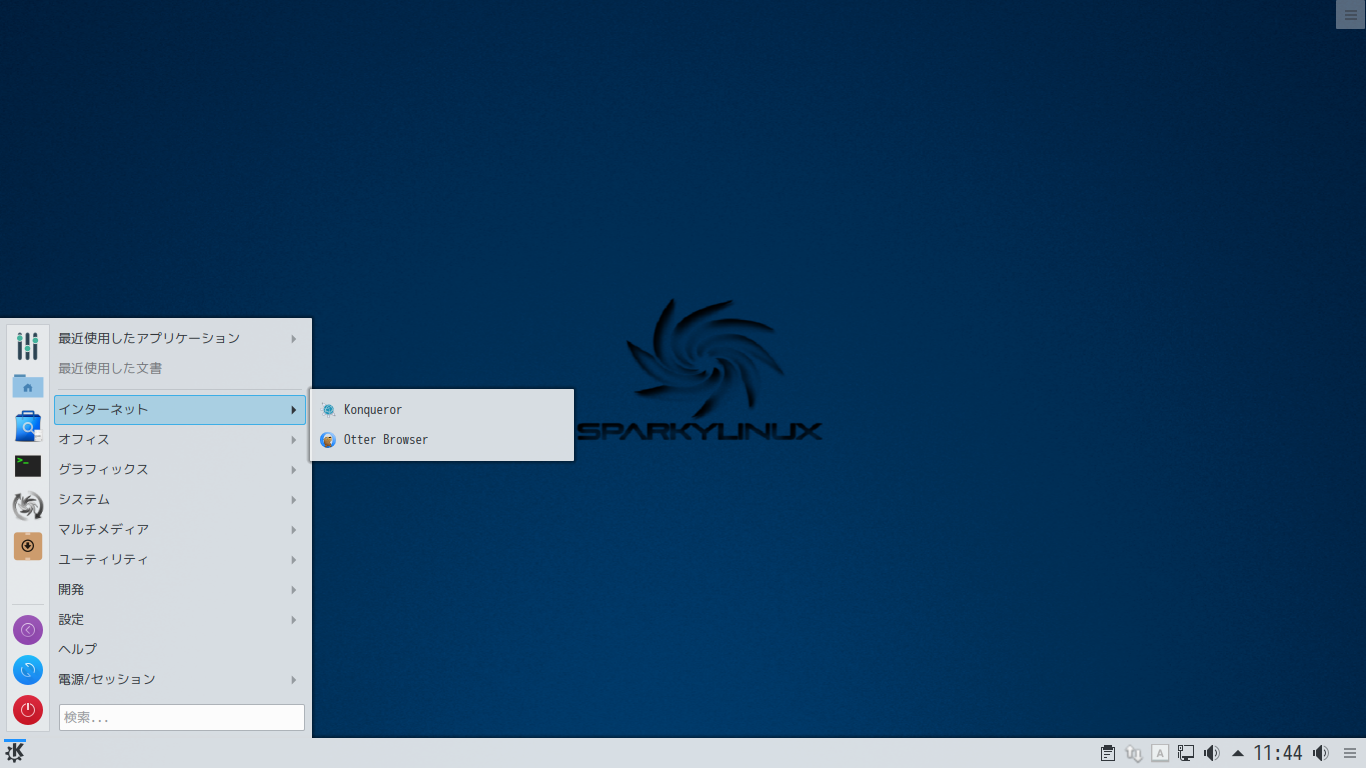Open the home folder icon in menu sidebar
This screenshot has width=1366, height=768.
click(28, 386)
